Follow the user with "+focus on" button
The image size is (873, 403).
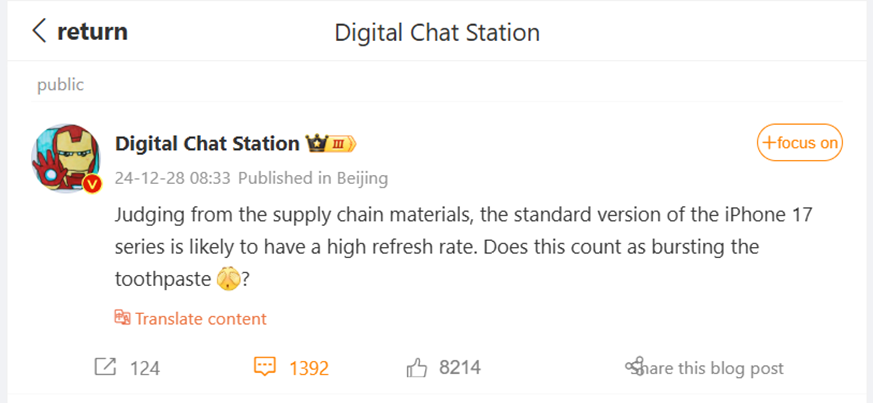click(x=799, y=143)
